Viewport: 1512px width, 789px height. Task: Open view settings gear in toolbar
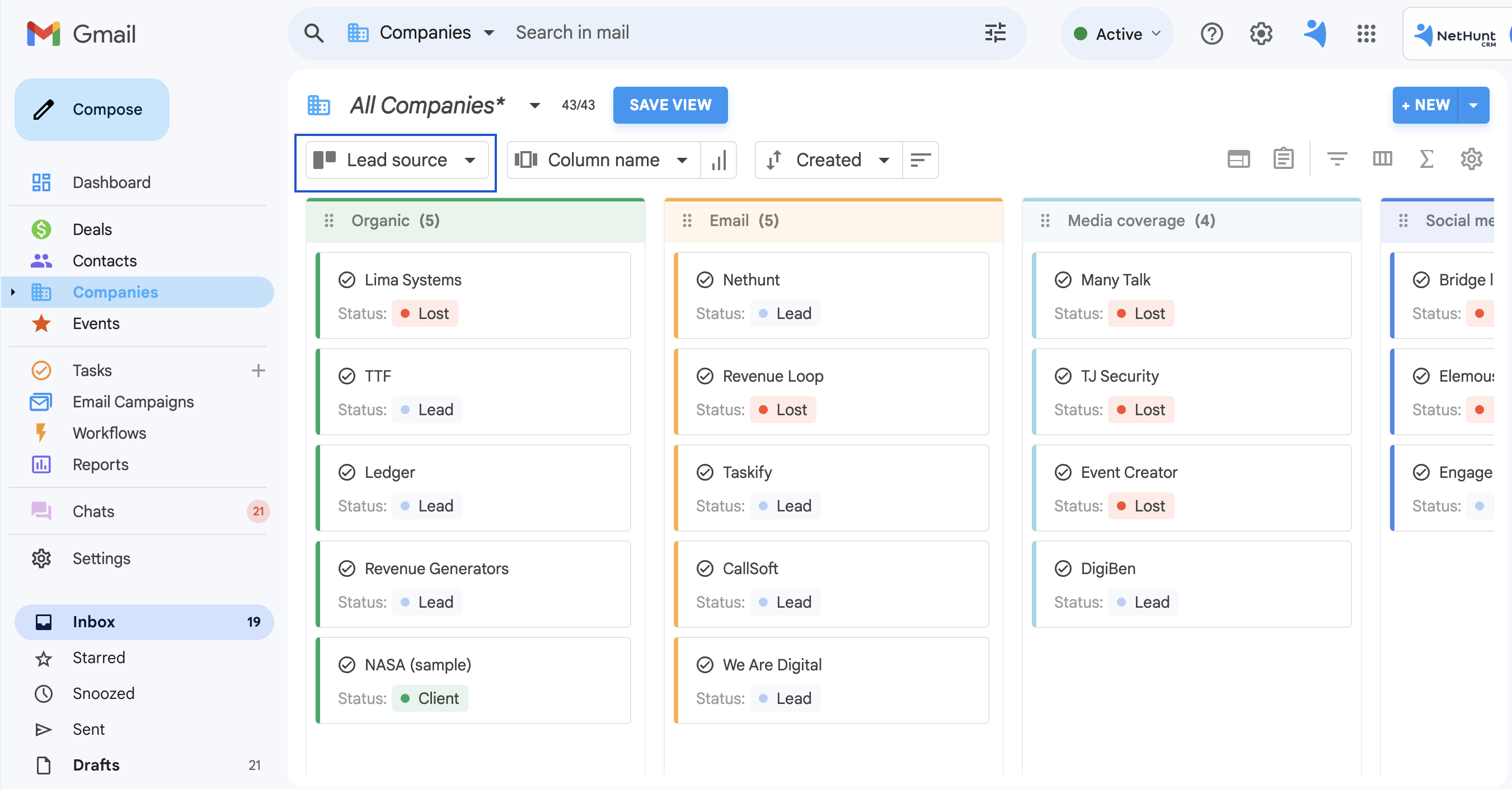[x=1472, y=159]
